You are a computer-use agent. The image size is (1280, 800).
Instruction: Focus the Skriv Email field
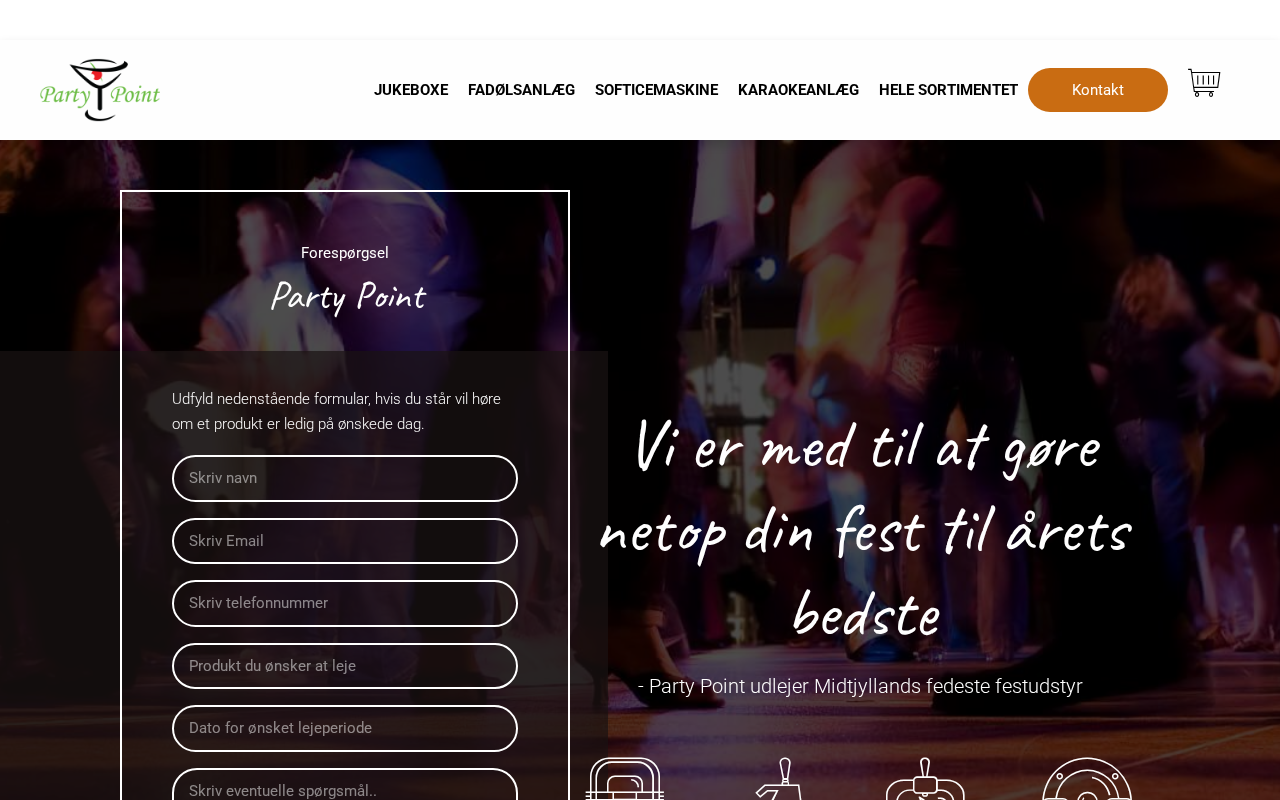coord(345,541)
